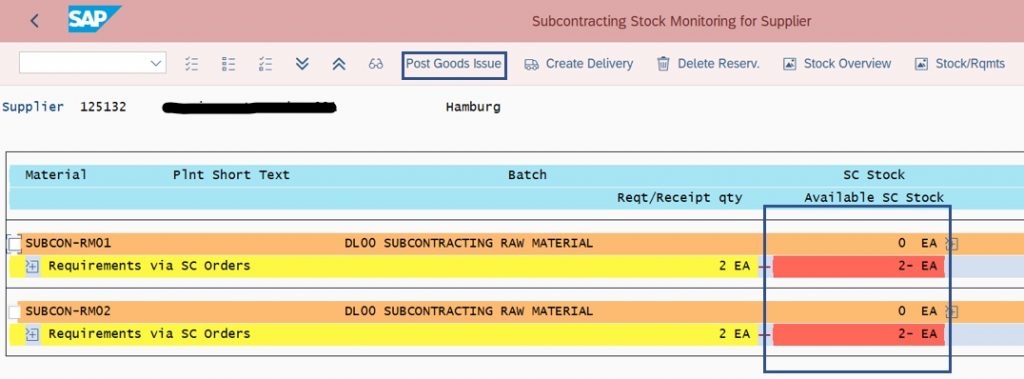The image size is (1024, 379).
Task: Click the glasses display icon
Action: pos(376,64)
